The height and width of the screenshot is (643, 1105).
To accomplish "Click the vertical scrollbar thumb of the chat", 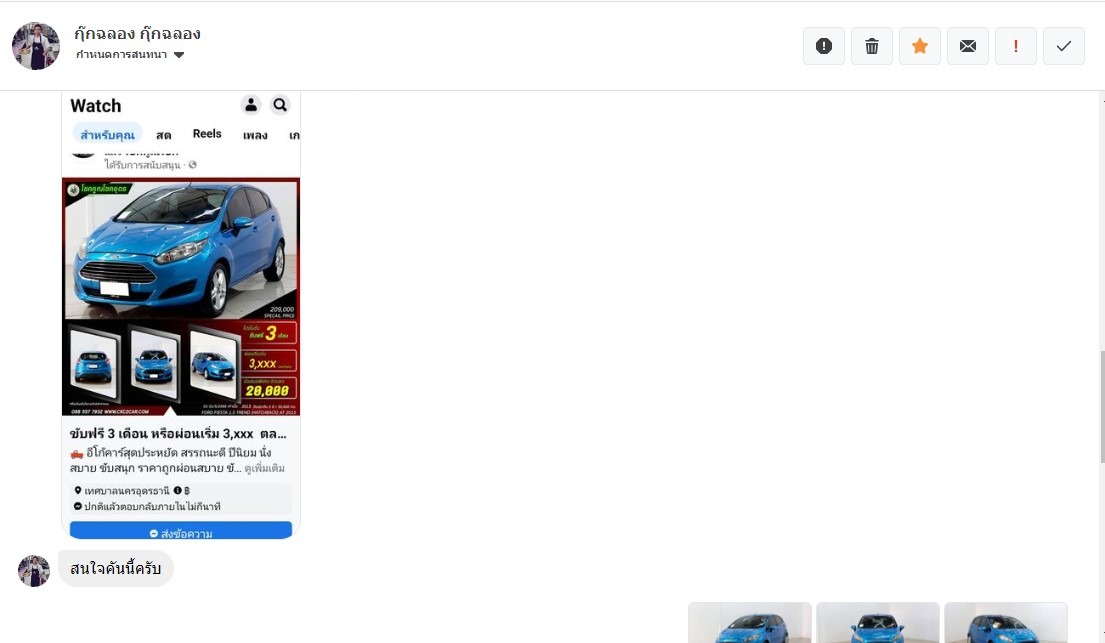I will point(1102,407).
